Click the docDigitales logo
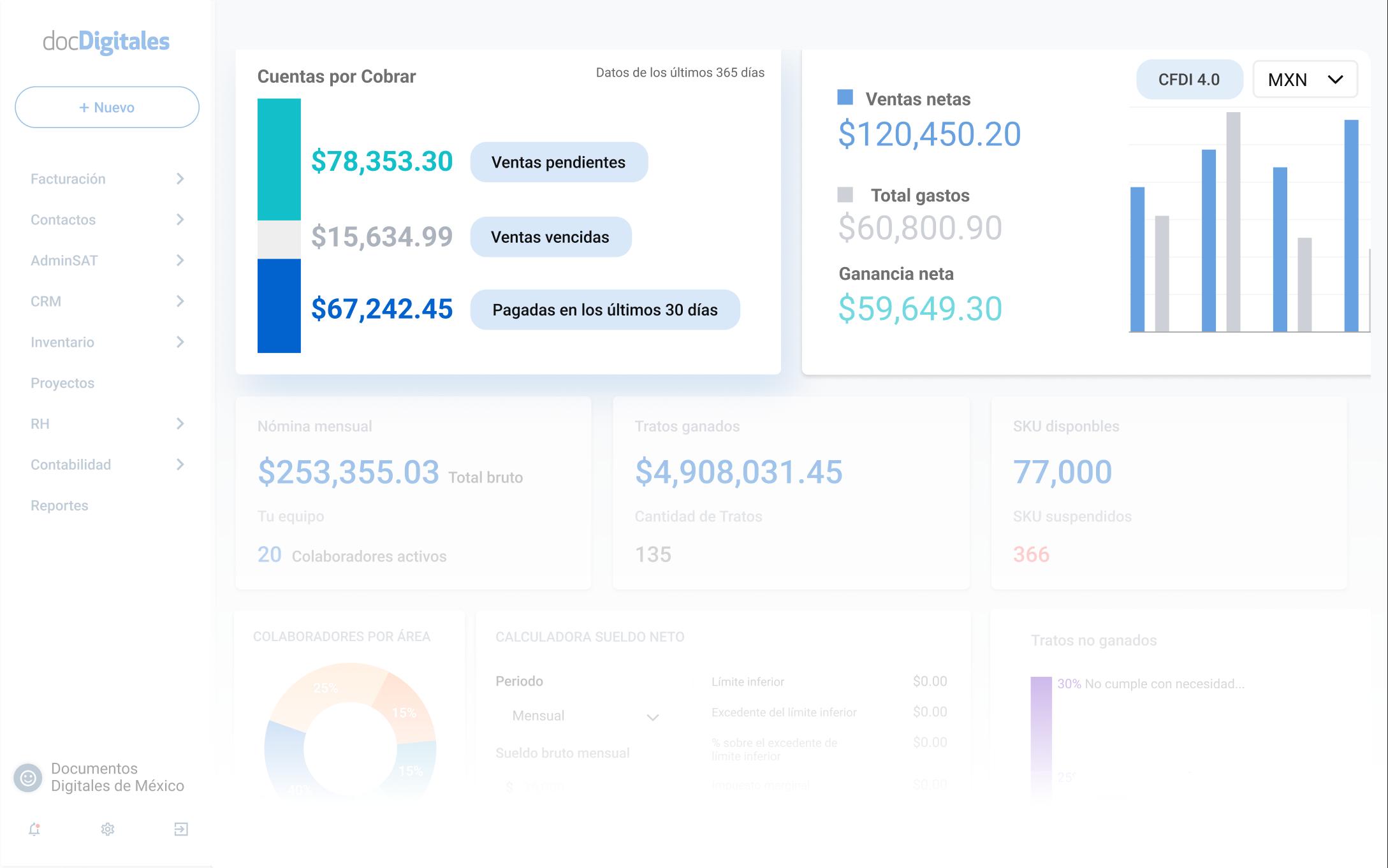1388x868 pixels. click(x=107, y=41)
